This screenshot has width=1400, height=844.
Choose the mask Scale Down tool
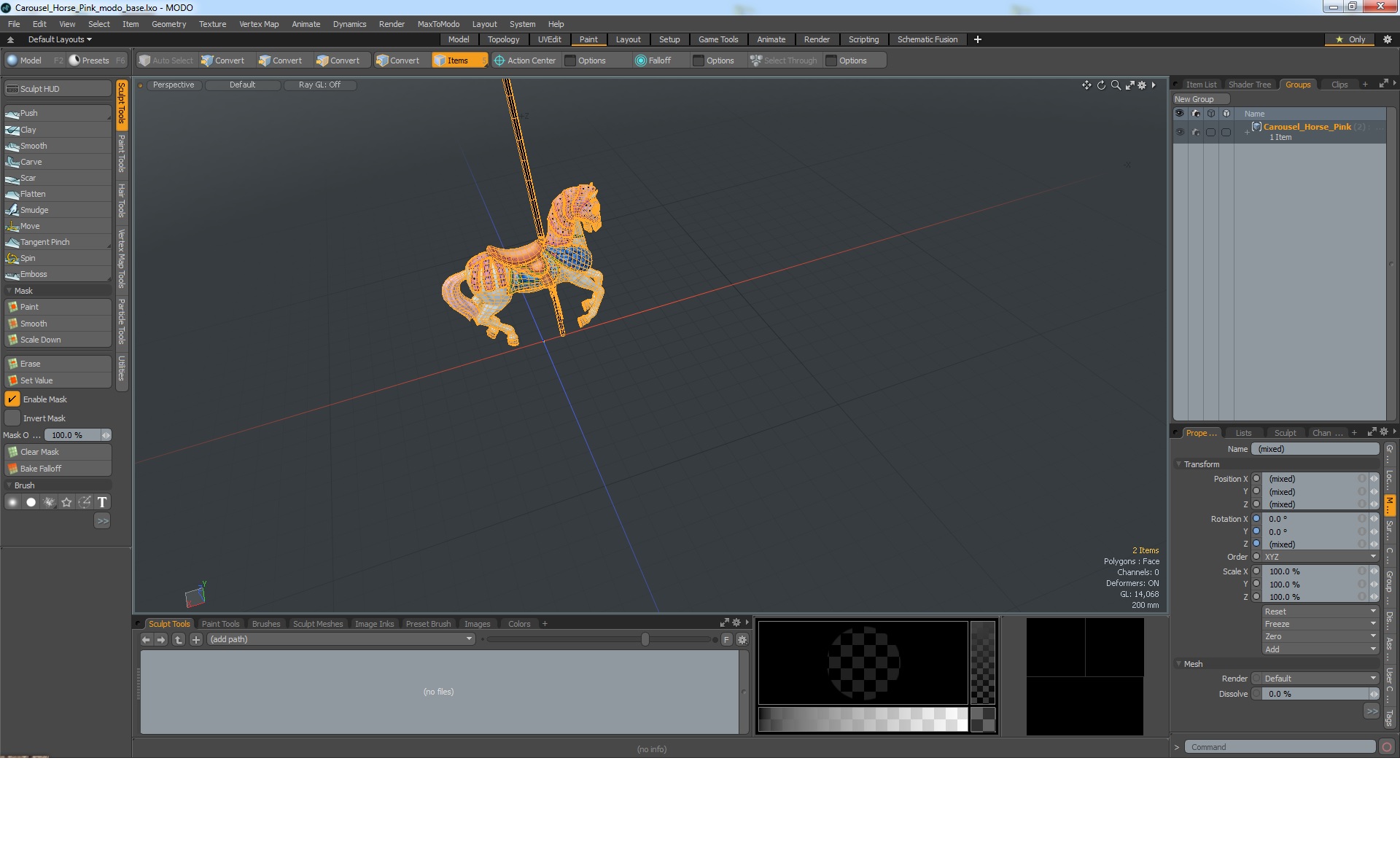(x=58, y=340)
